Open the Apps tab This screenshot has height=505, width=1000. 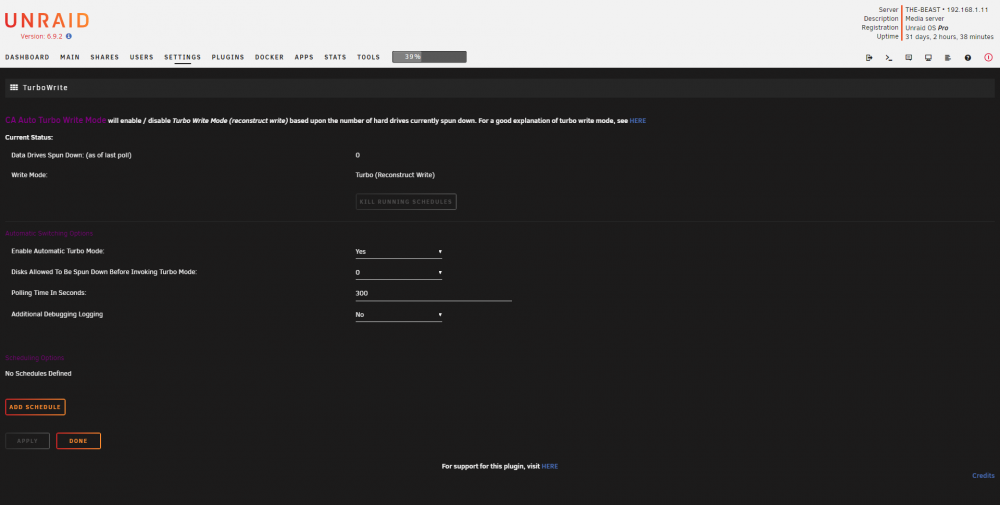(304, 57)
